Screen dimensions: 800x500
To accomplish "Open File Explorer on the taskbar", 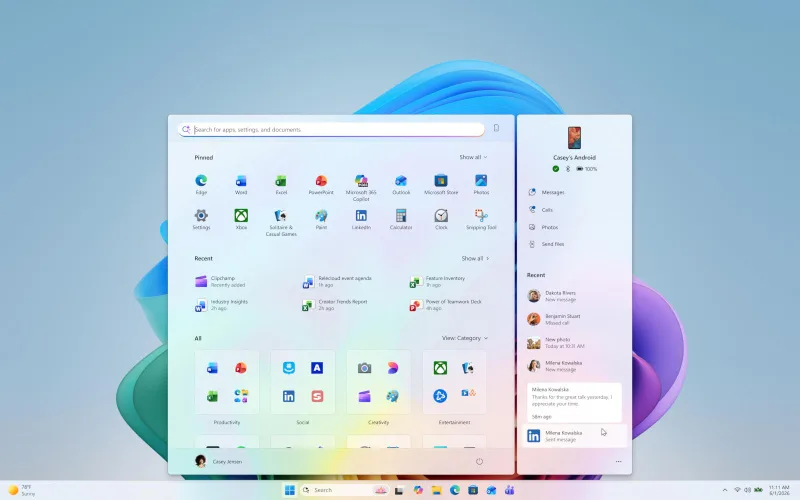I will (436, 490).
